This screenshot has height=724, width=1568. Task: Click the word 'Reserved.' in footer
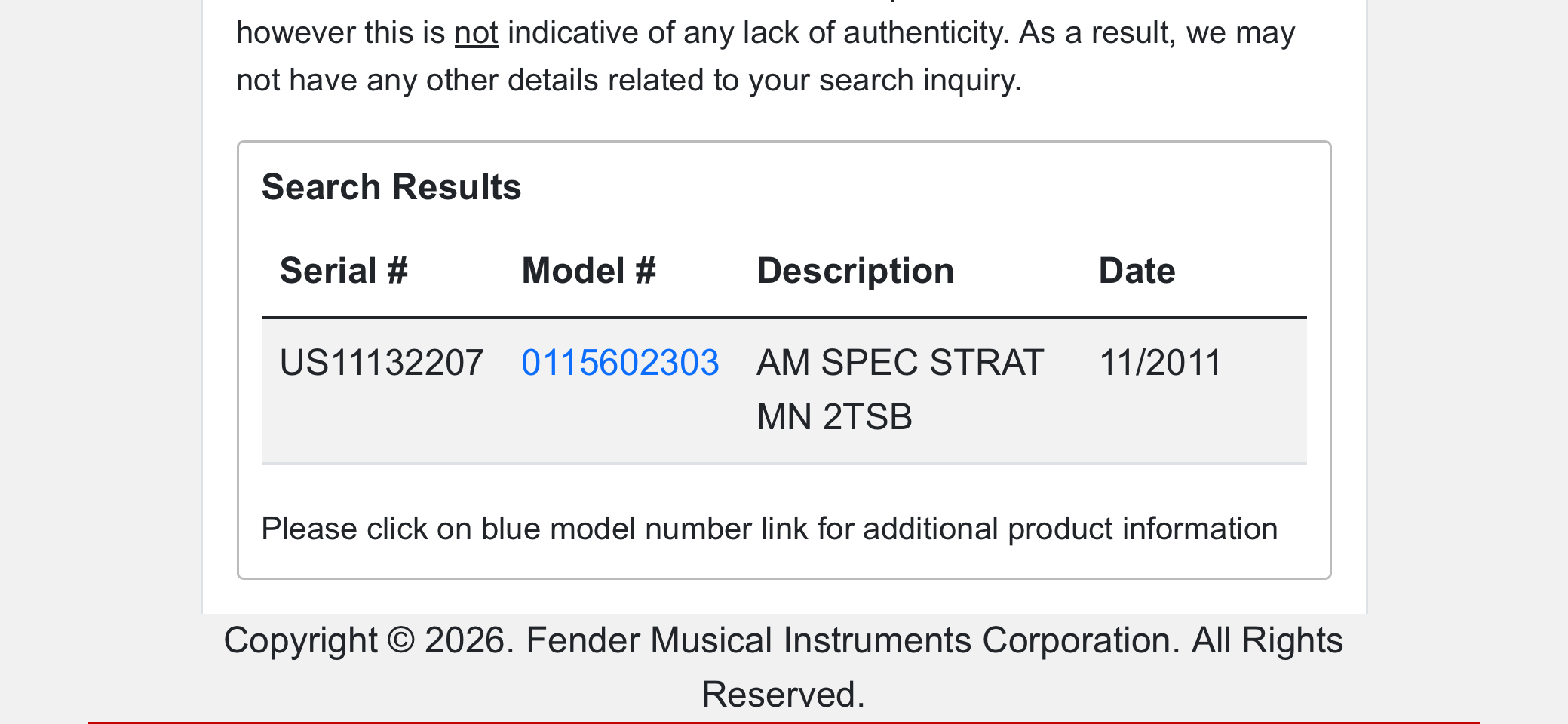pyautogui.click(x=782, y=695)
